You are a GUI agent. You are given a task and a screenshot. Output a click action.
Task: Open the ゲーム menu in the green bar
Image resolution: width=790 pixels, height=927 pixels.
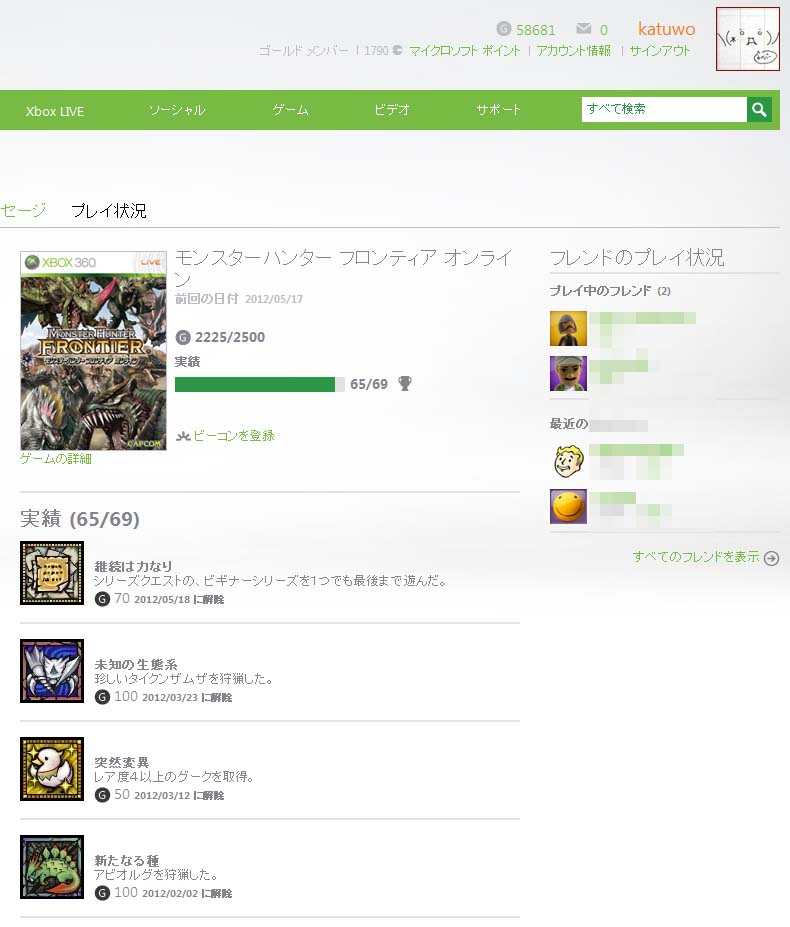290,110
